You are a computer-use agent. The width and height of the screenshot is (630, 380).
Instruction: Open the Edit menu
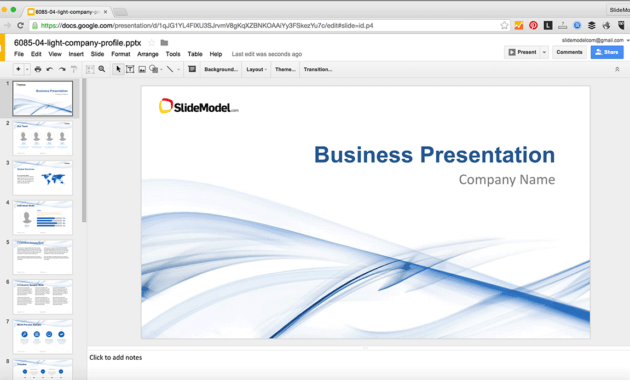pos(36,54)
